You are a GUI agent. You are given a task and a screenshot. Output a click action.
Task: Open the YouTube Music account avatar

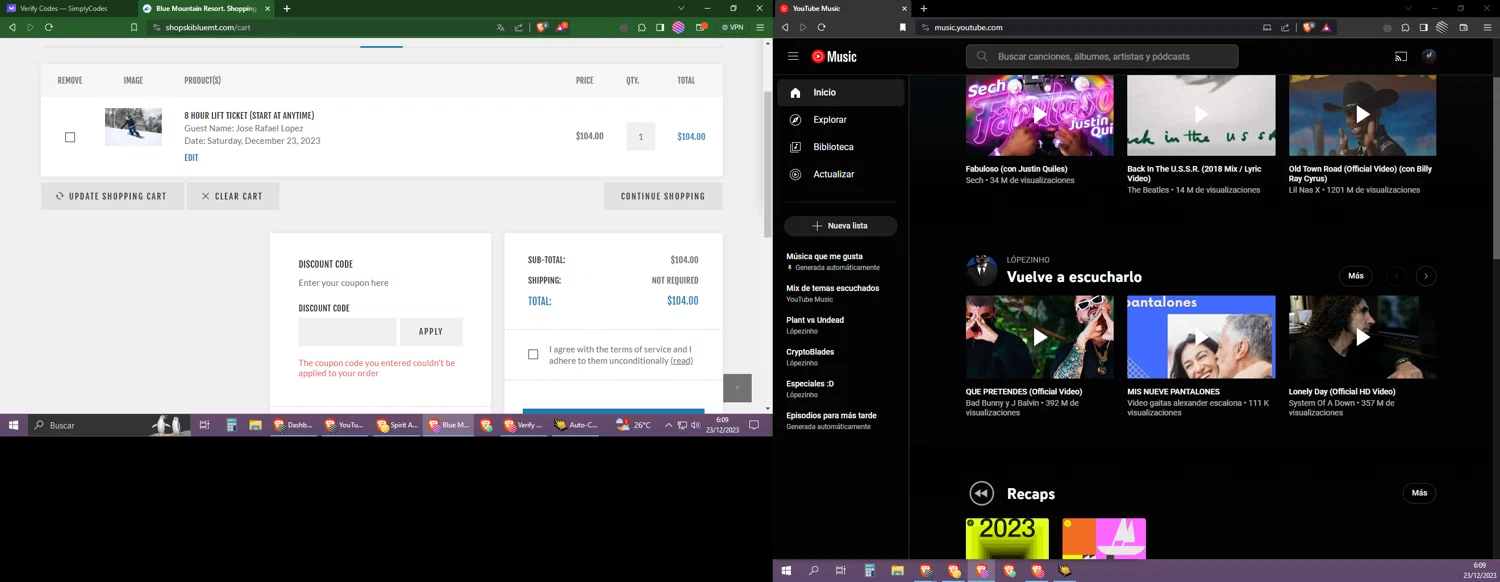click(x=1429, y=56)
